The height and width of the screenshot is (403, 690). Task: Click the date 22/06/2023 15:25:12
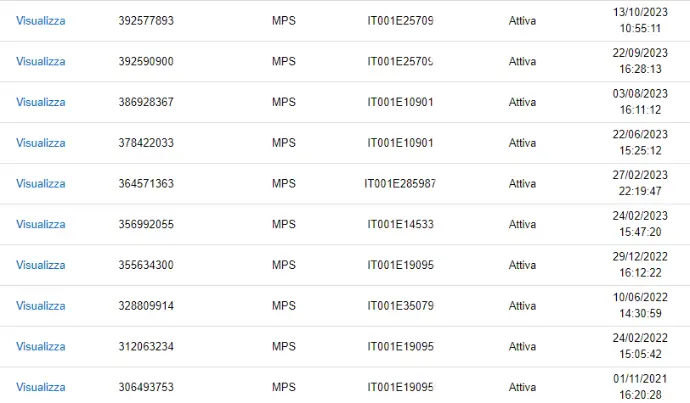tap(639, 143)
